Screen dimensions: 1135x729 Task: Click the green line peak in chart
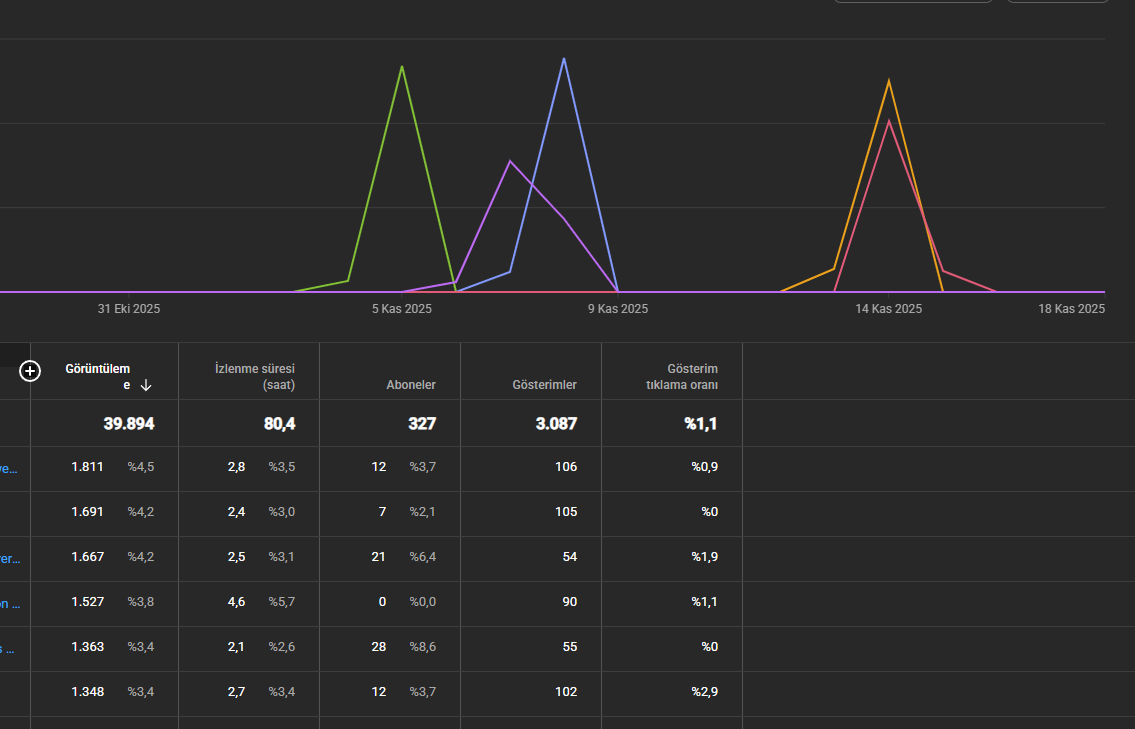coord(402,67)
